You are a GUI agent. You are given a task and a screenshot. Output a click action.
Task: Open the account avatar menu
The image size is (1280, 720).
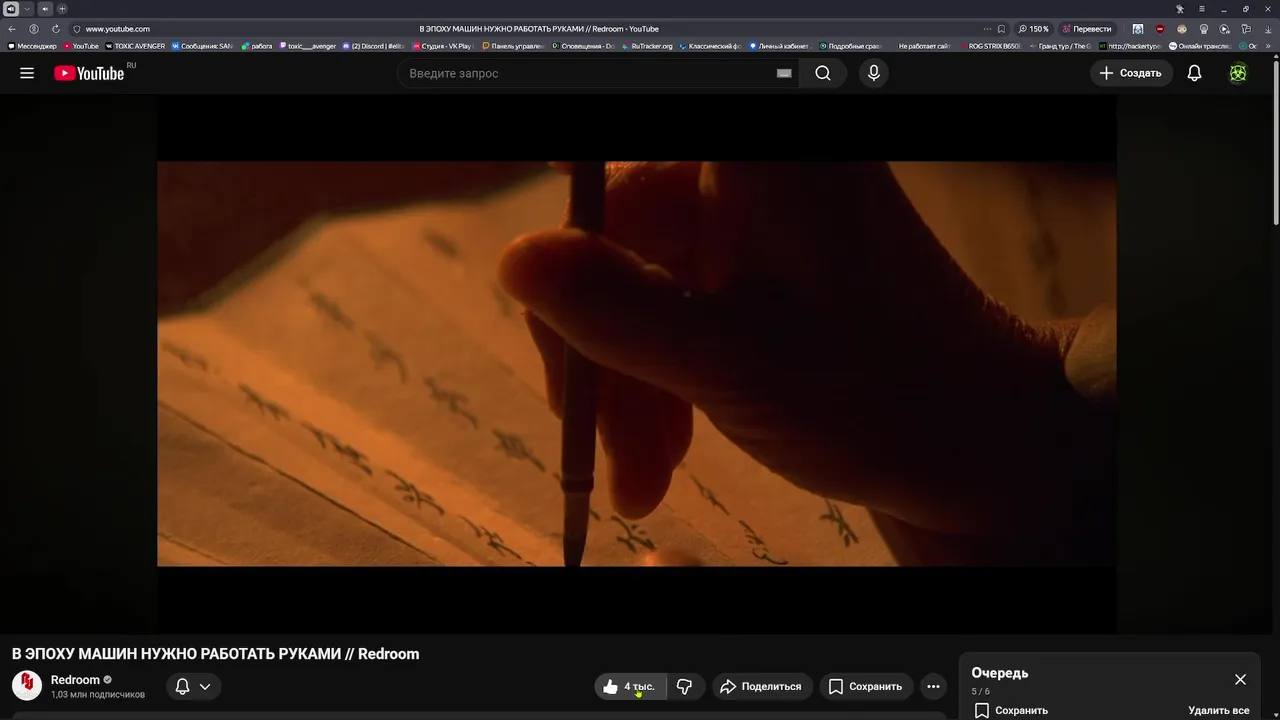1238,73
